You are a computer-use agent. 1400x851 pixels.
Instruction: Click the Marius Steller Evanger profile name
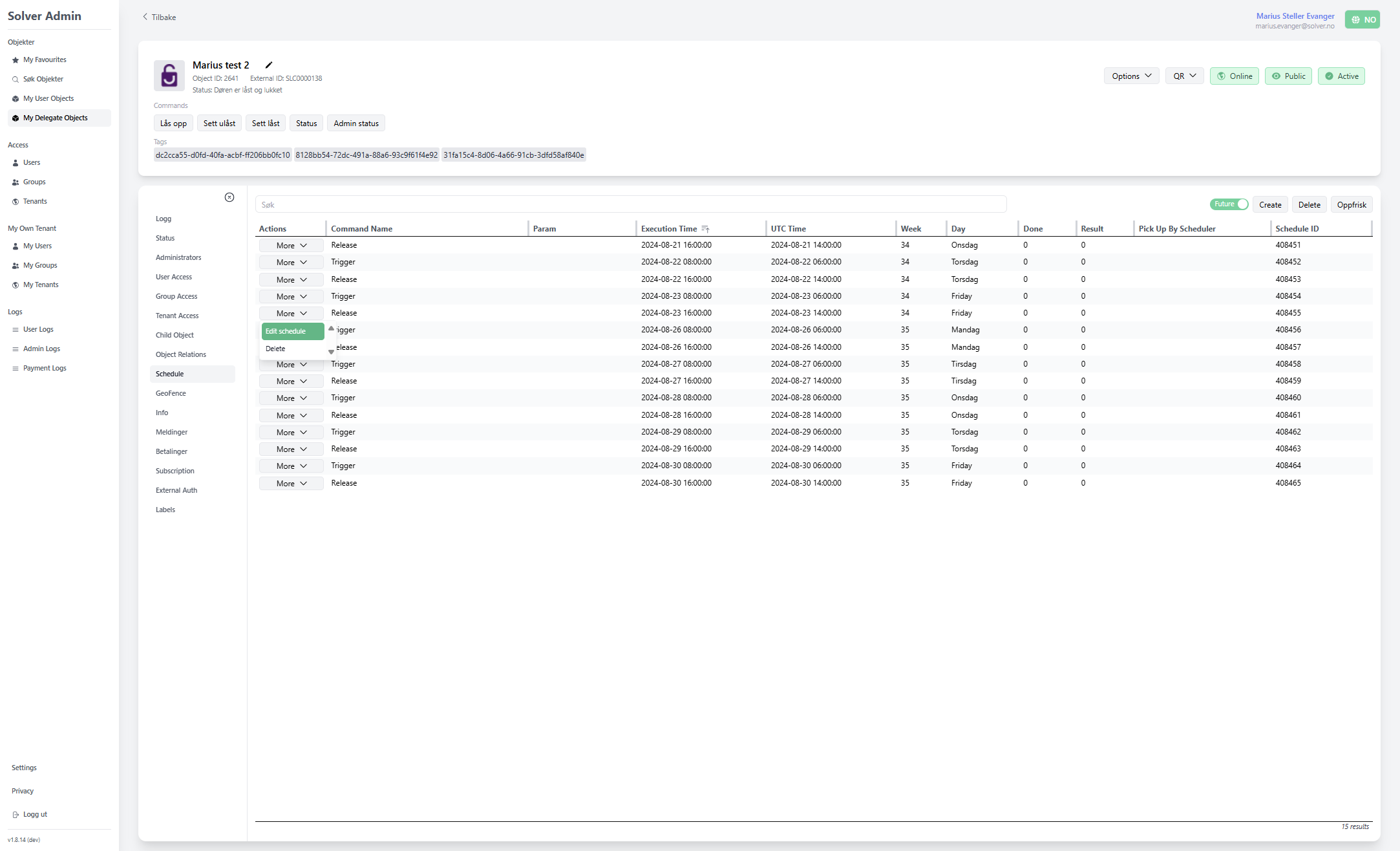(x=1295, y=16)
